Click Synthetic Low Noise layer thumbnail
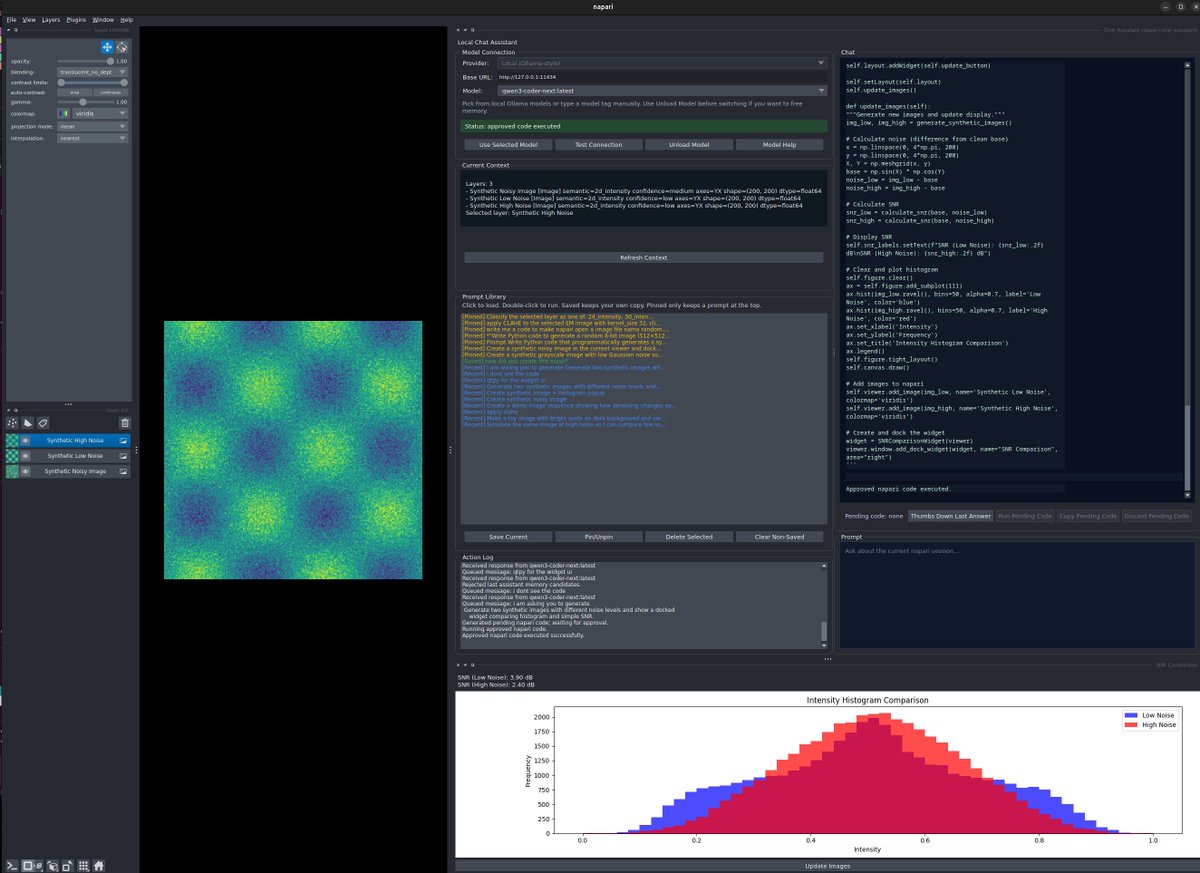The image size is (1200, 873). coord(13,455)
